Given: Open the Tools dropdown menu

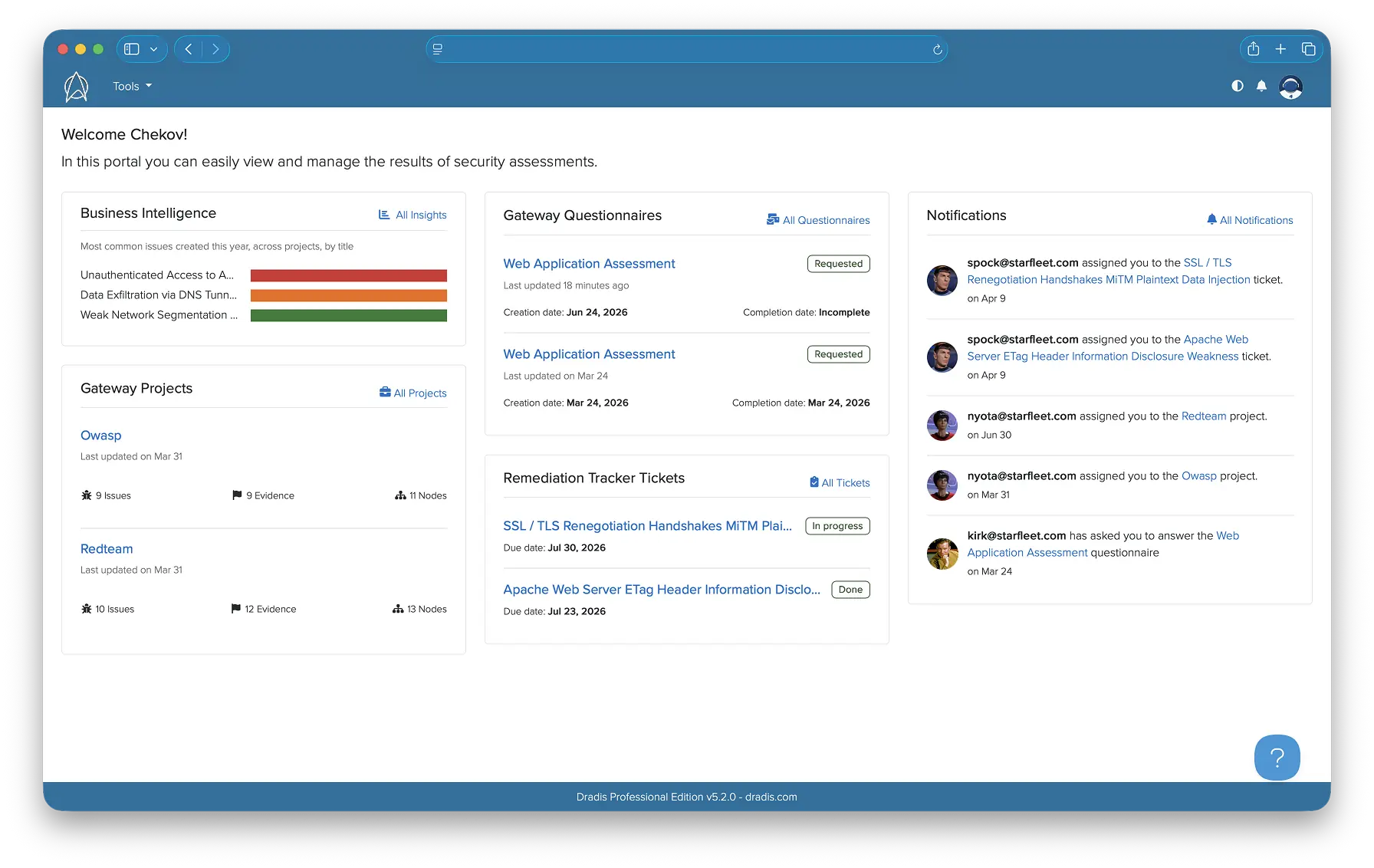Looking at the screenshot, I should 132,87.
